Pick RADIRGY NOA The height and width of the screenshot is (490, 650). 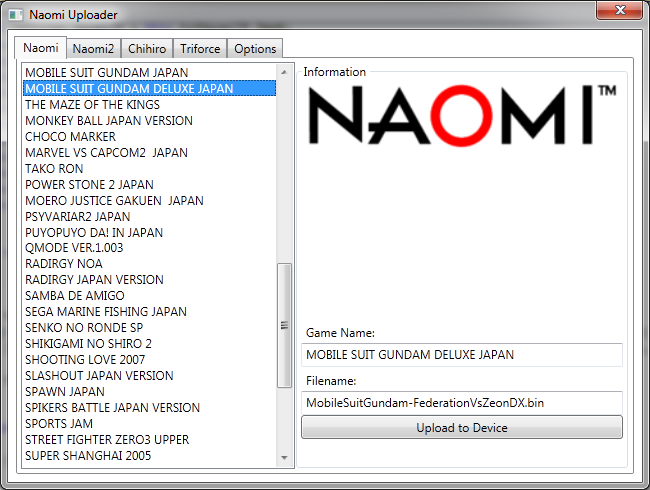point(149,264)
